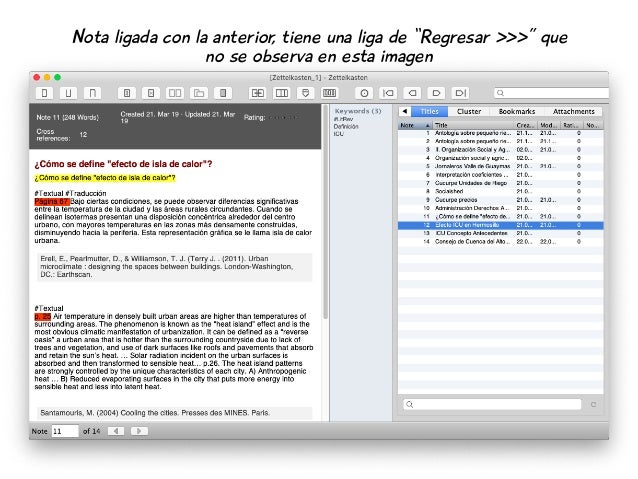
Task: Select row 1 'Antología sobre pequeño rie...'
Action: 500,133
